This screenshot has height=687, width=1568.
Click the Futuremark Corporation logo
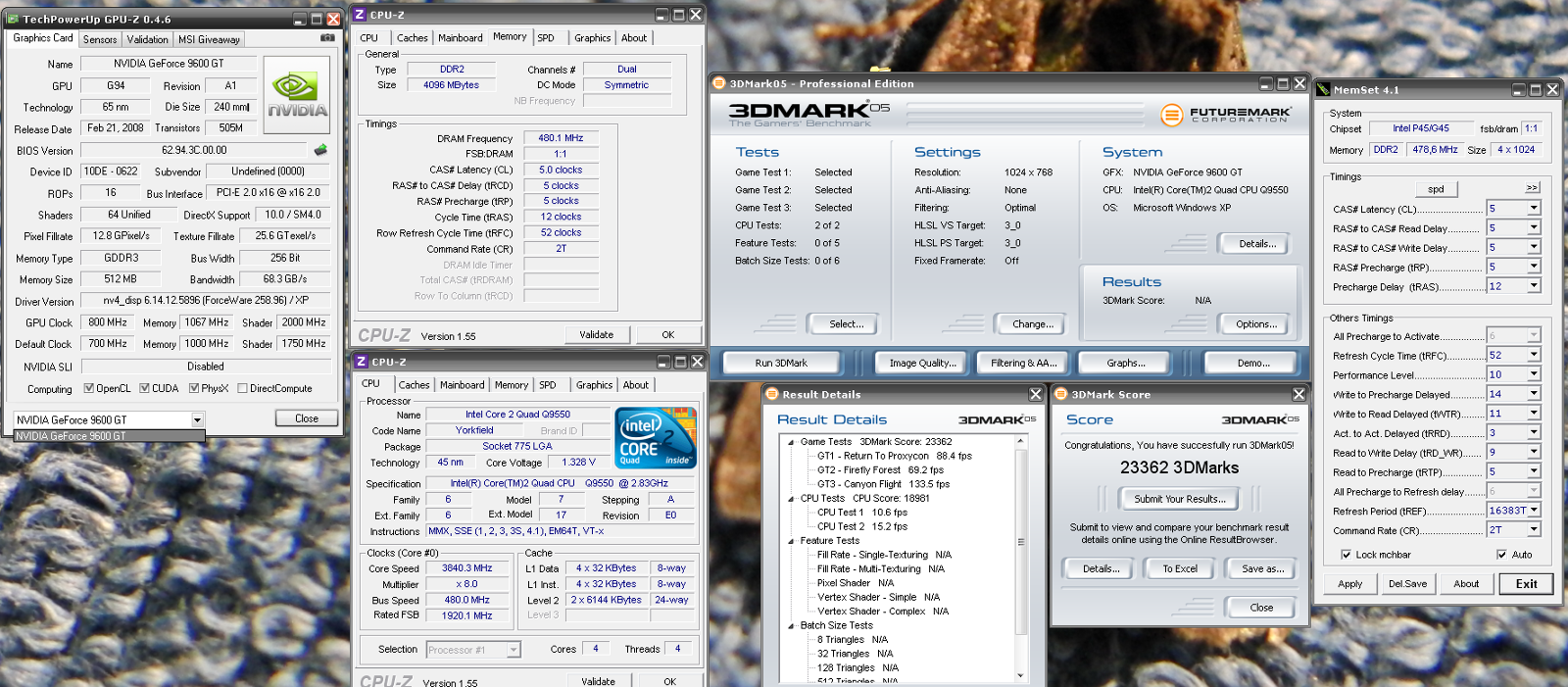(1225, 115)
